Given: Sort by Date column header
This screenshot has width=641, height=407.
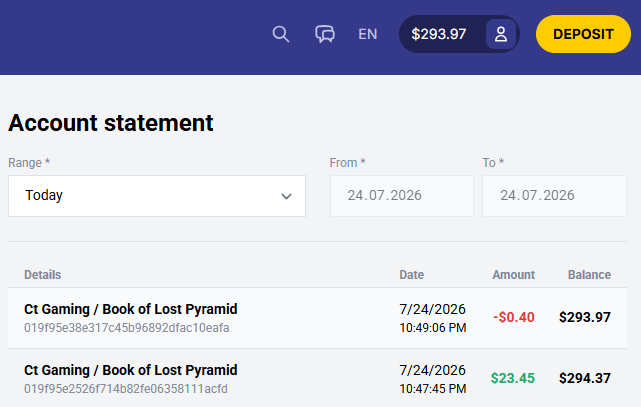Looking at the screenshot, I should (412, 275).
